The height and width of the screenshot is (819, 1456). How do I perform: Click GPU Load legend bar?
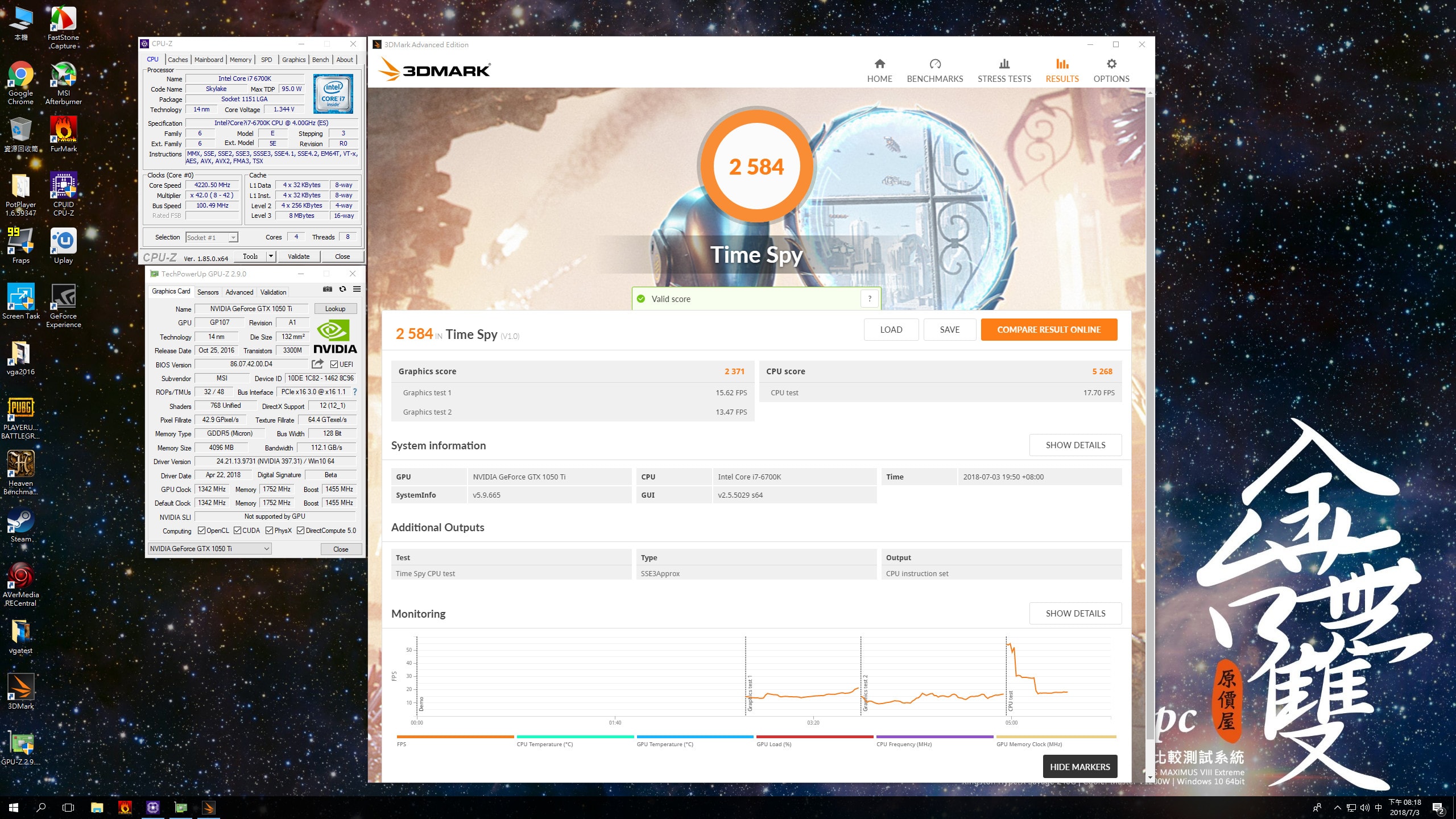click(814, 737)
